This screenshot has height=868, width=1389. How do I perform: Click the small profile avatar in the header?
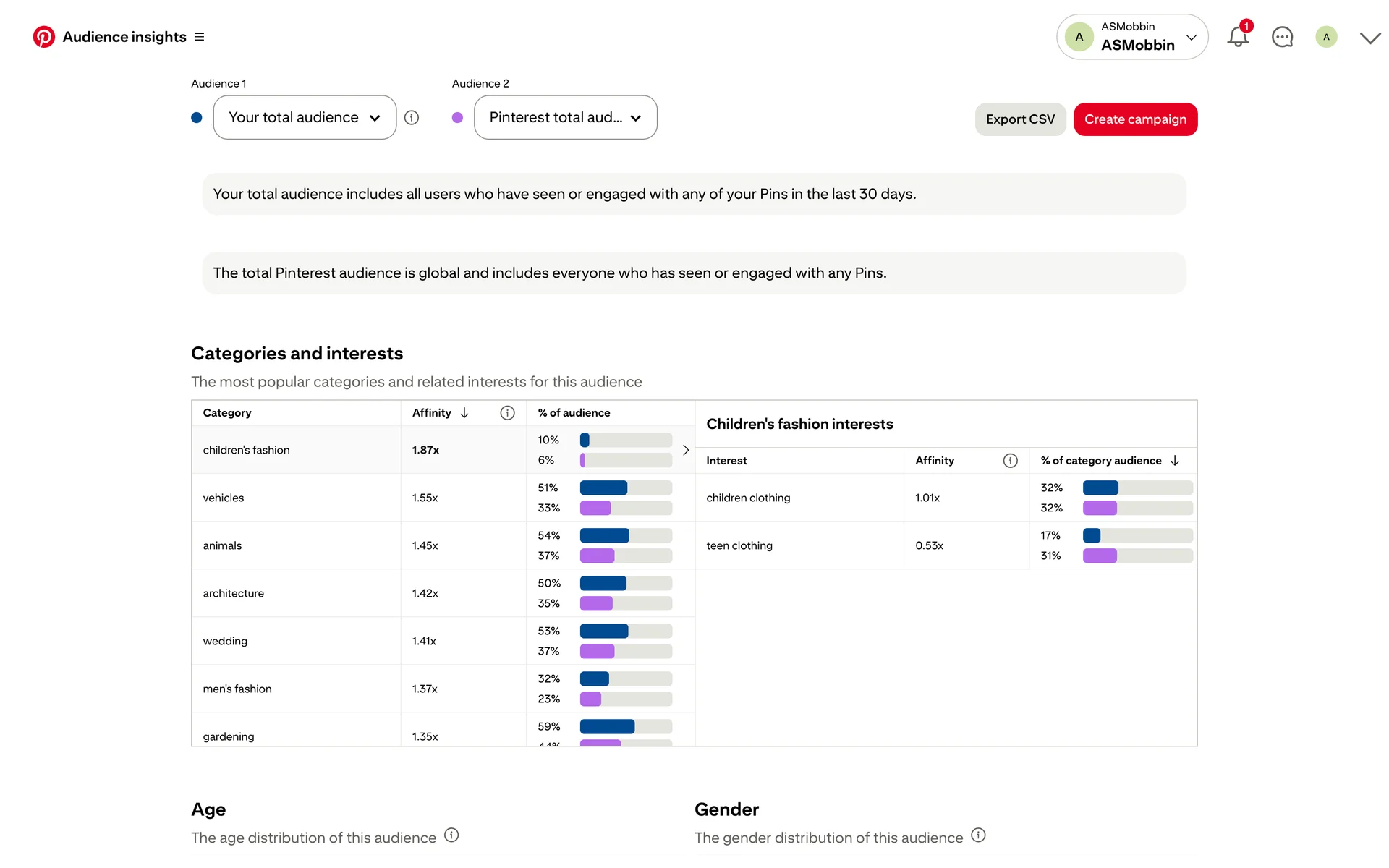pos(1326,37)
